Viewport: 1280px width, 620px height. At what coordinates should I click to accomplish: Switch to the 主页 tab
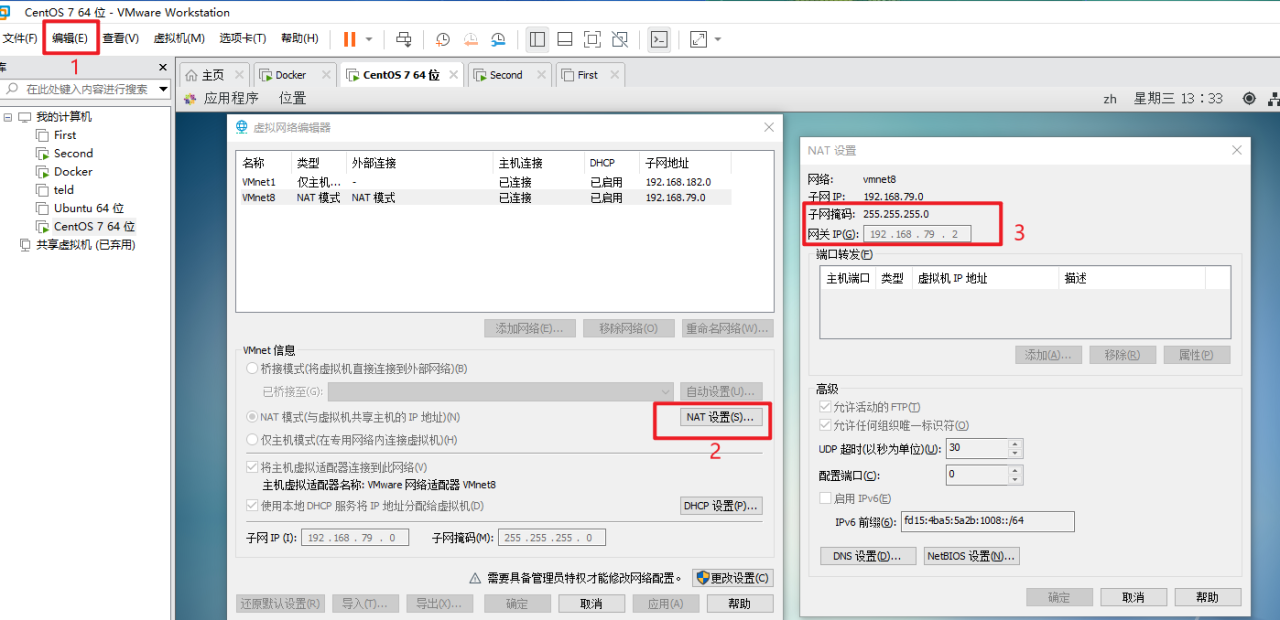213,75
